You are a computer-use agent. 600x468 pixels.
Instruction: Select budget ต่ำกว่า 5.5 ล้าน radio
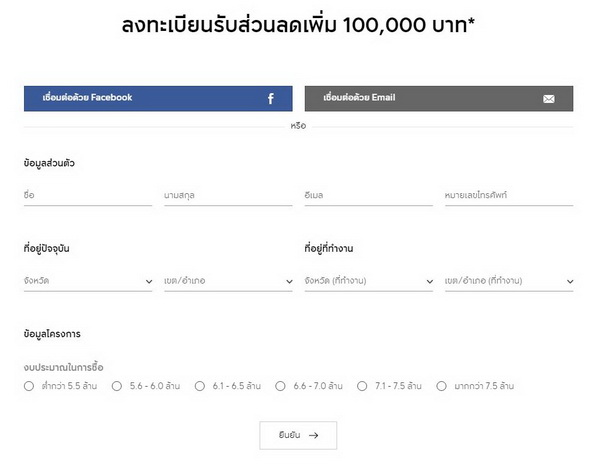(x=29, y=385)
